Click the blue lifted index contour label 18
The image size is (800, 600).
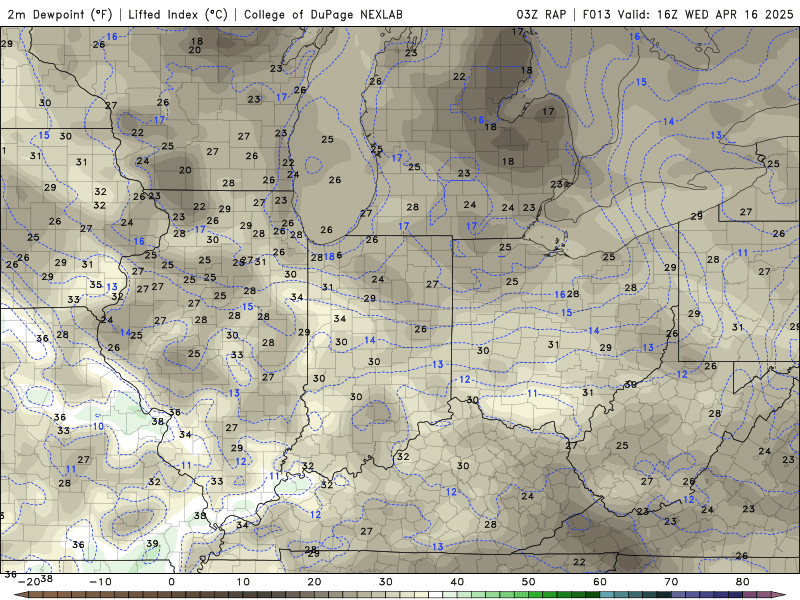click(329, 257)
